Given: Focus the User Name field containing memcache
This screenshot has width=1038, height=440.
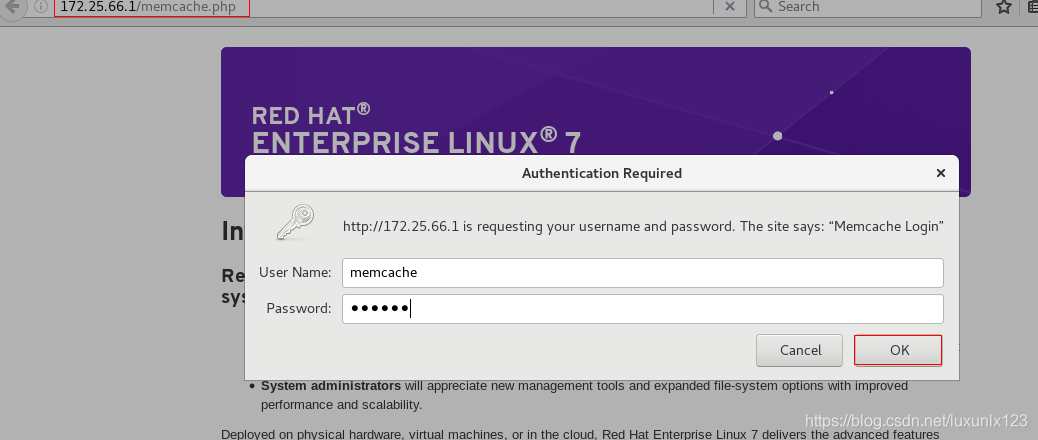Looking at the screenshot, I should 642,273.
